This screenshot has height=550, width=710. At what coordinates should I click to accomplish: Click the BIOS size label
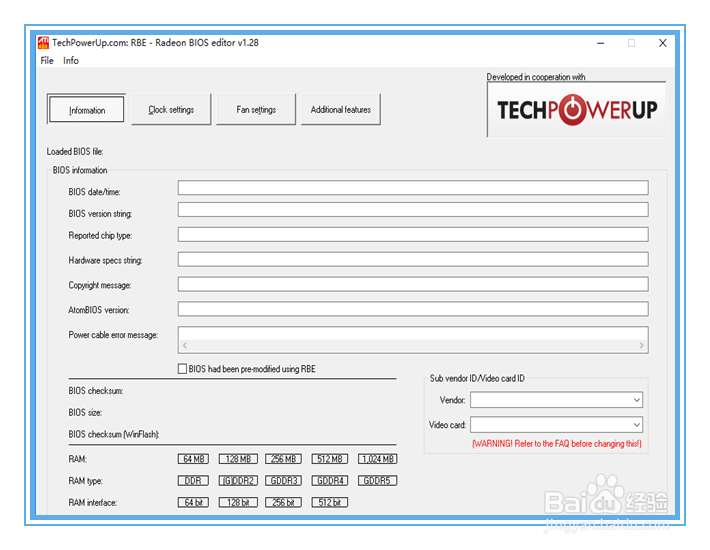click(85, 412)
